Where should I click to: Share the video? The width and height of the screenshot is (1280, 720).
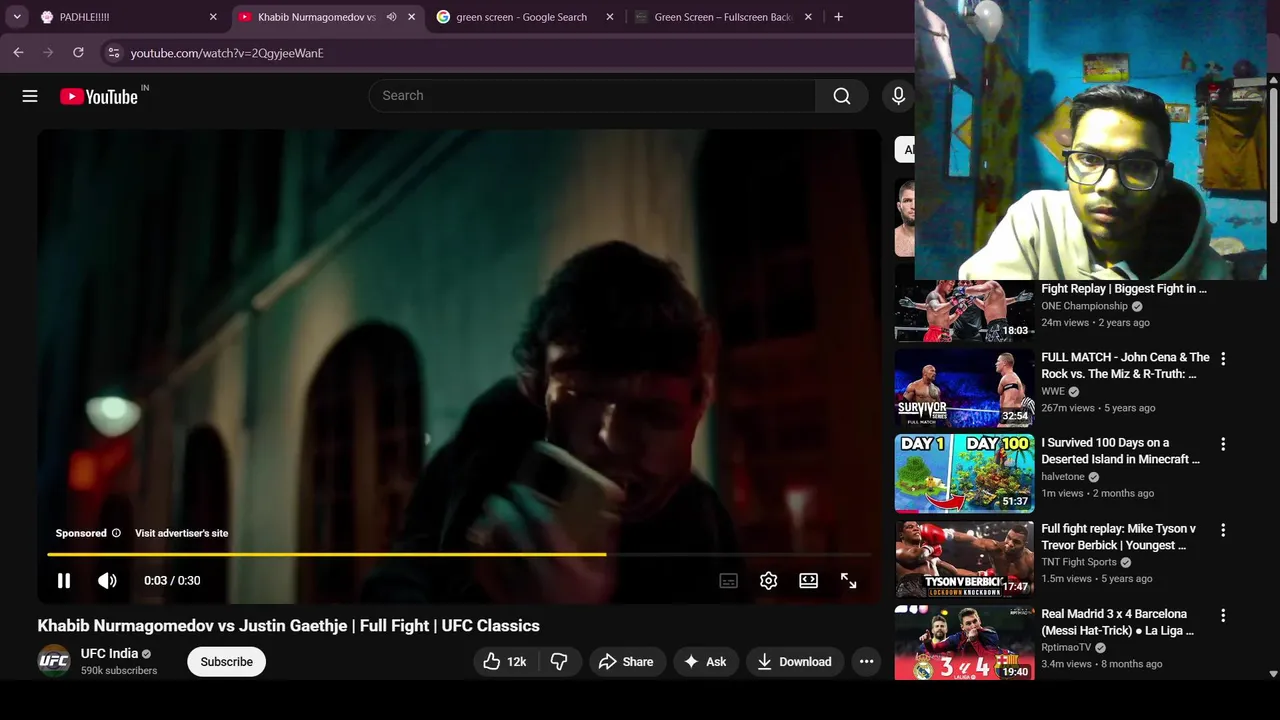coord(626,662)
